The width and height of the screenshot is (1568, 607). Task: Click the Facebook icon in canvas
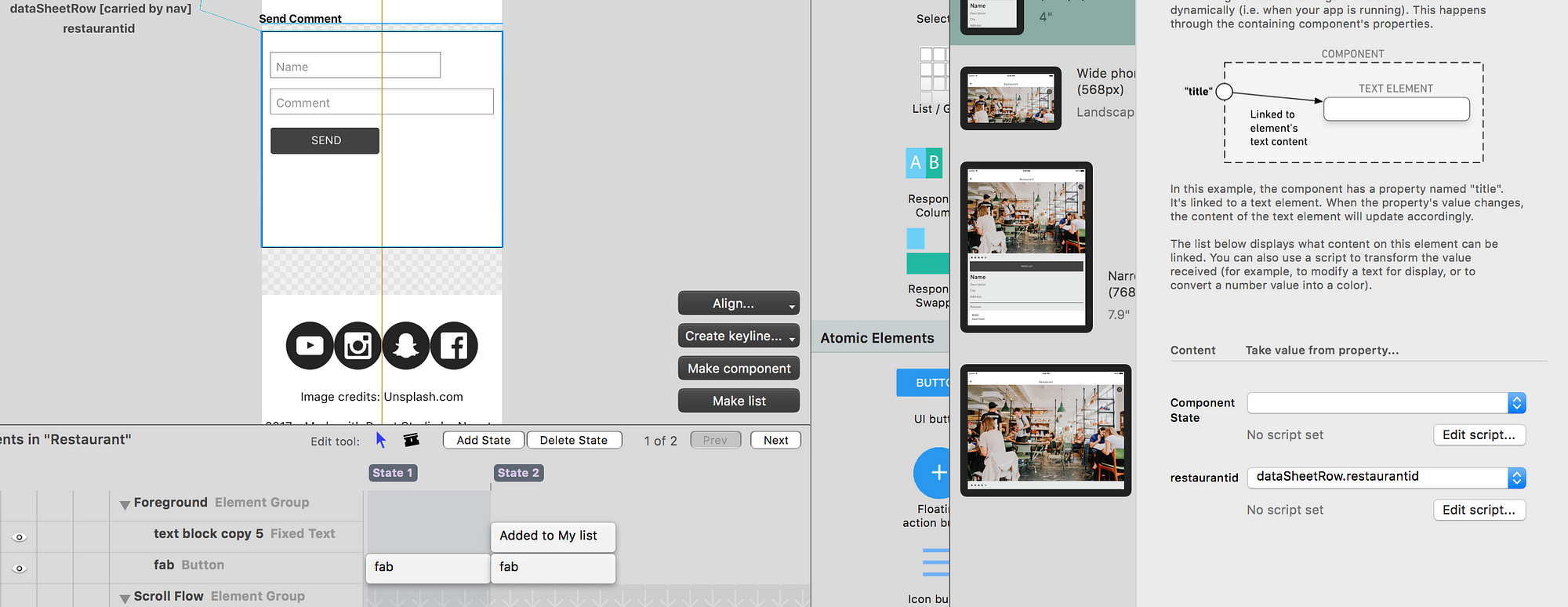[454, 345]
